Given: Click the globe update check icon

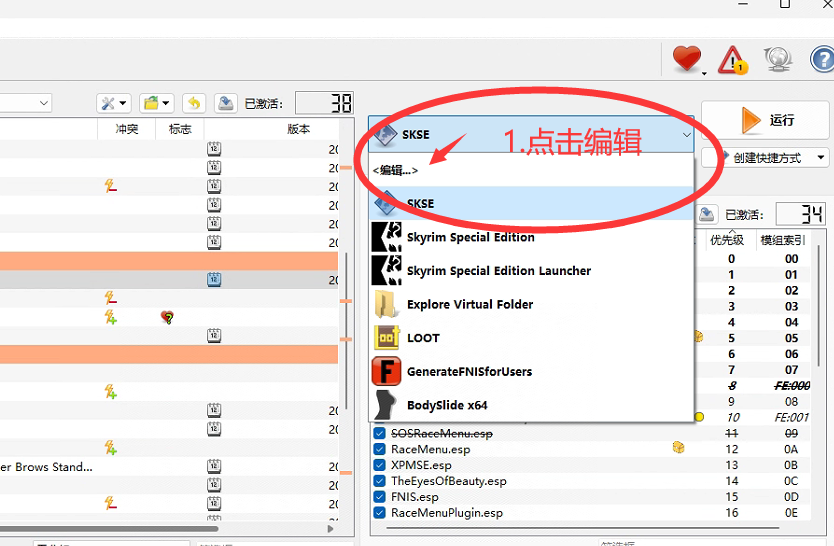Looking at the screenshot, I should [x=778, y=59].
